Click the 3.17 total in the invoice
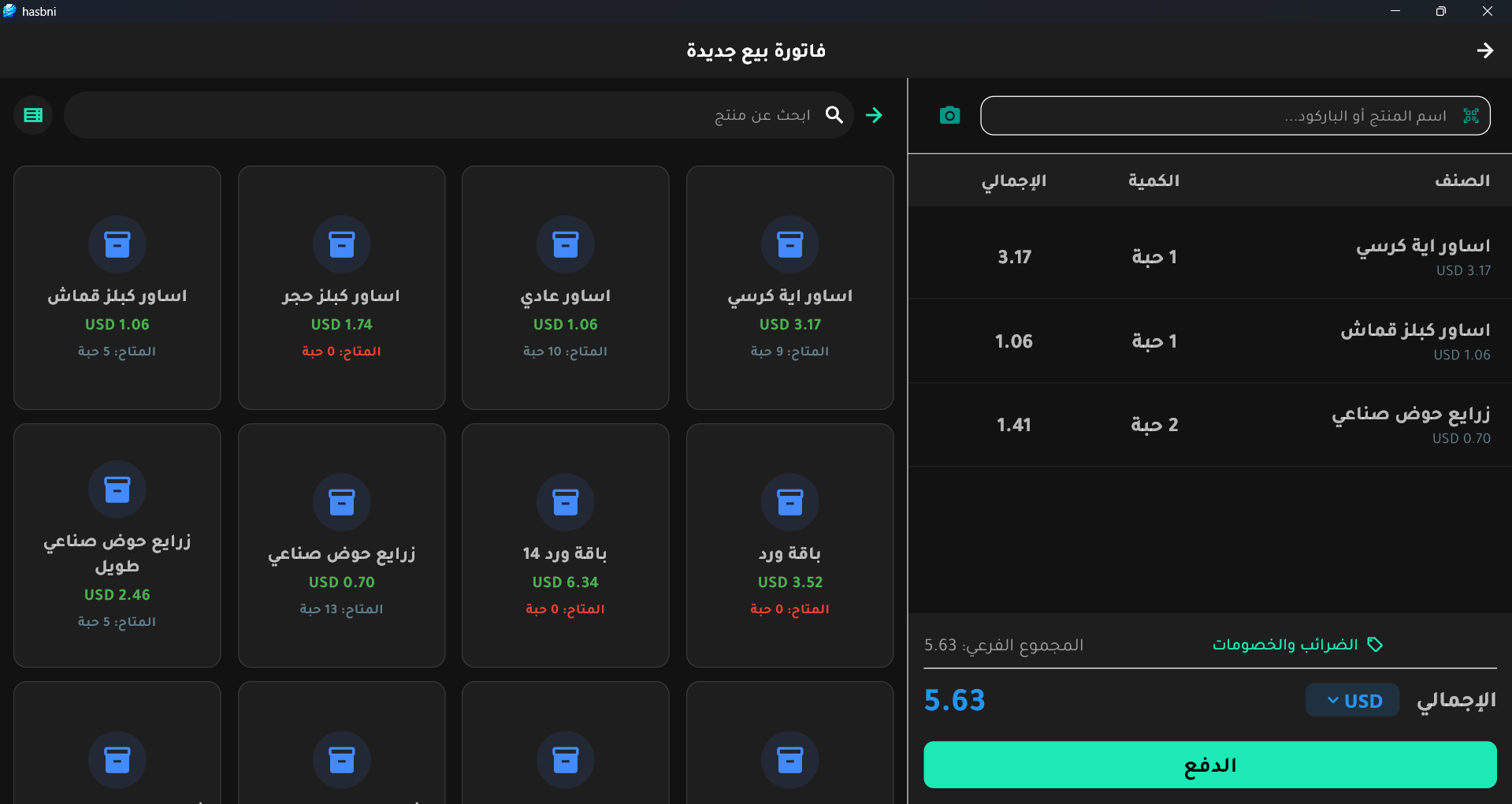 tap(1014, 257)
